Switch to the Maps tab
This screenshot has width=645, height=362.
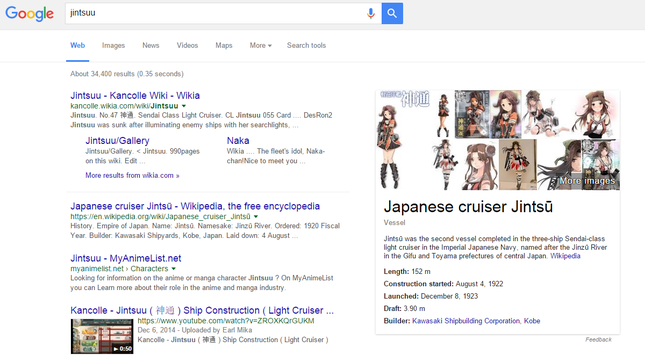point(224,45)
